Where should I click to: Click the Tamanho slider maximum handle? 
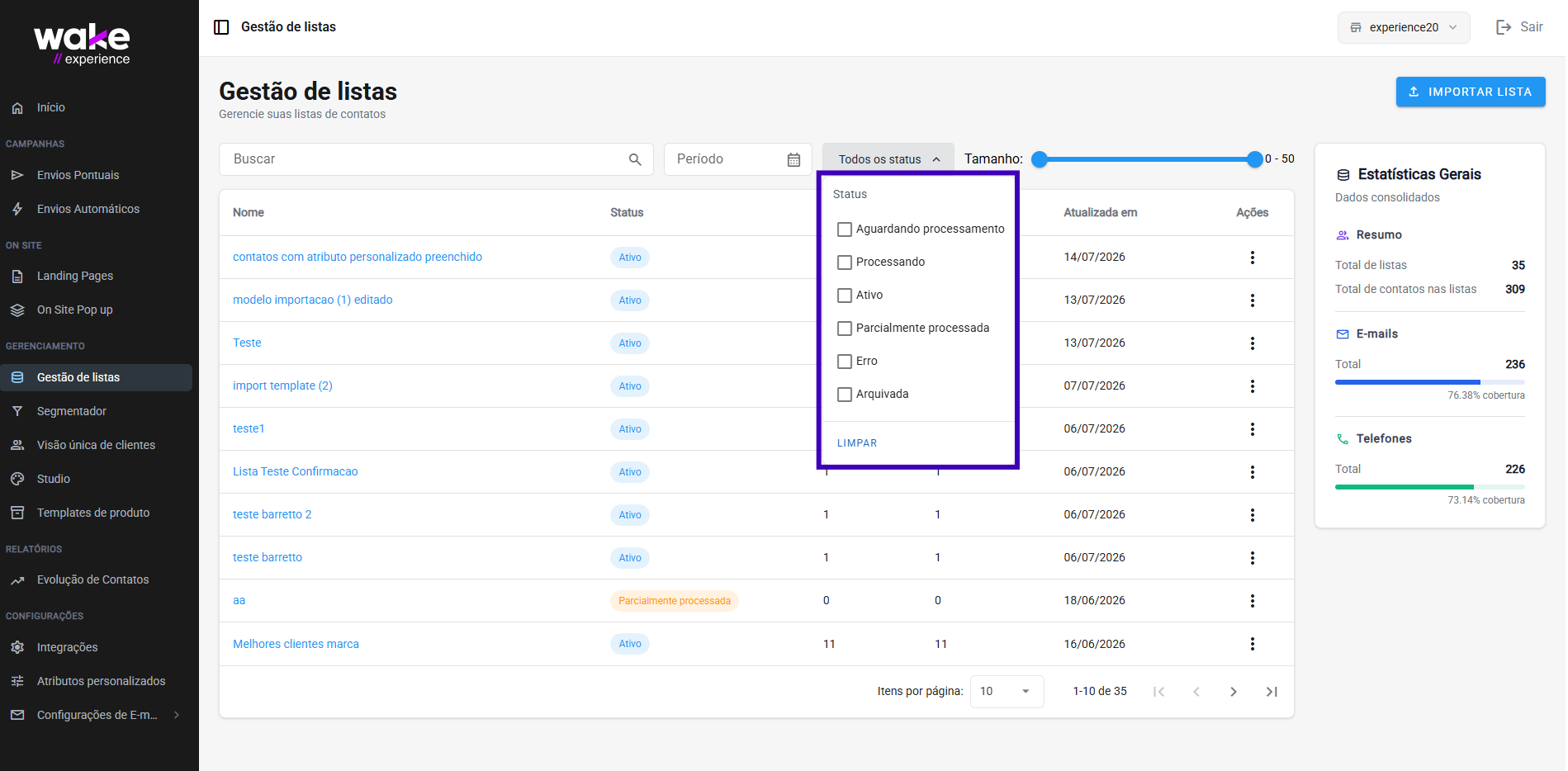(1255, 159)
